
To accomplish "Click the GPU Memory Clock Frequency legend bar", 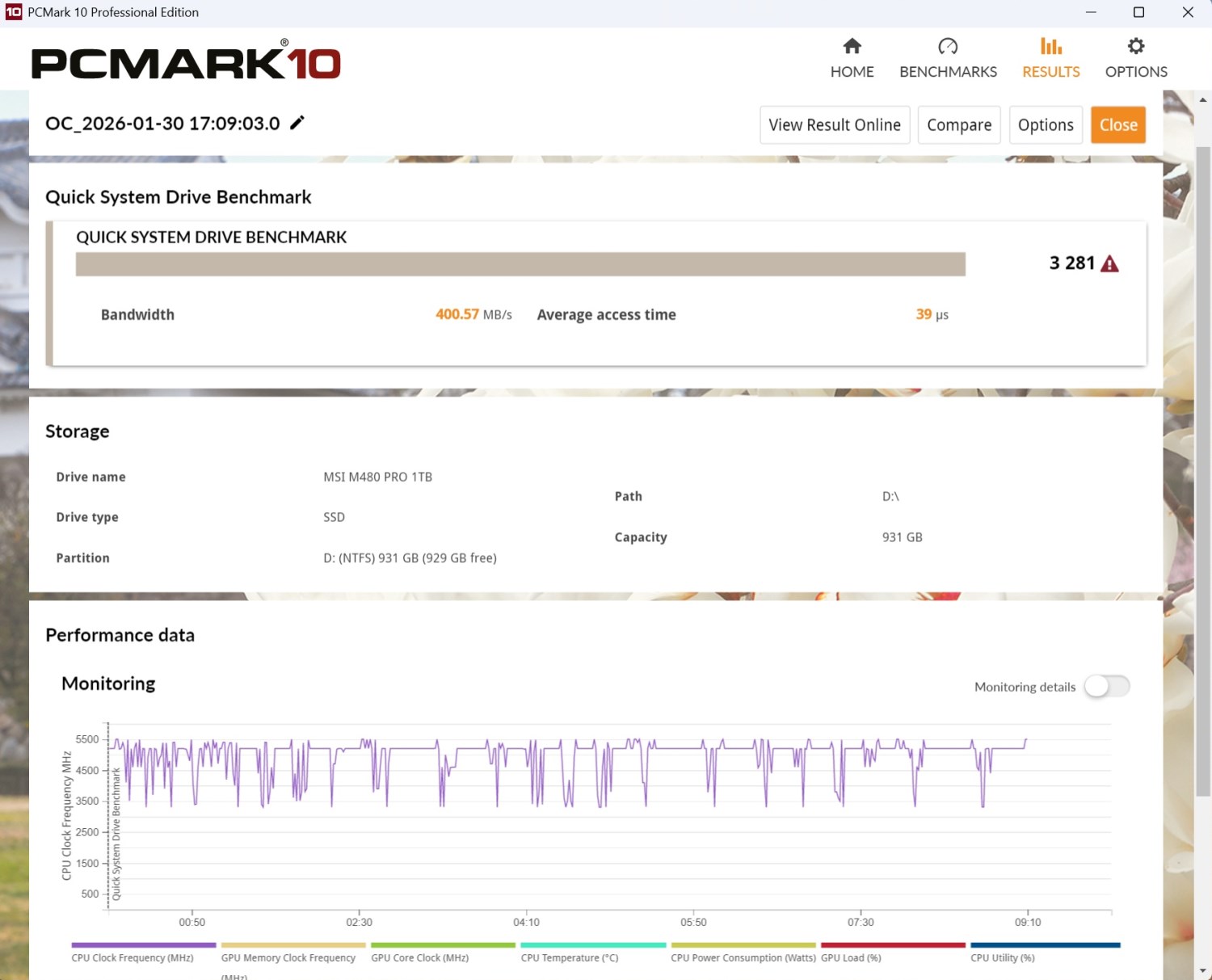I will [x=293, y=944].
